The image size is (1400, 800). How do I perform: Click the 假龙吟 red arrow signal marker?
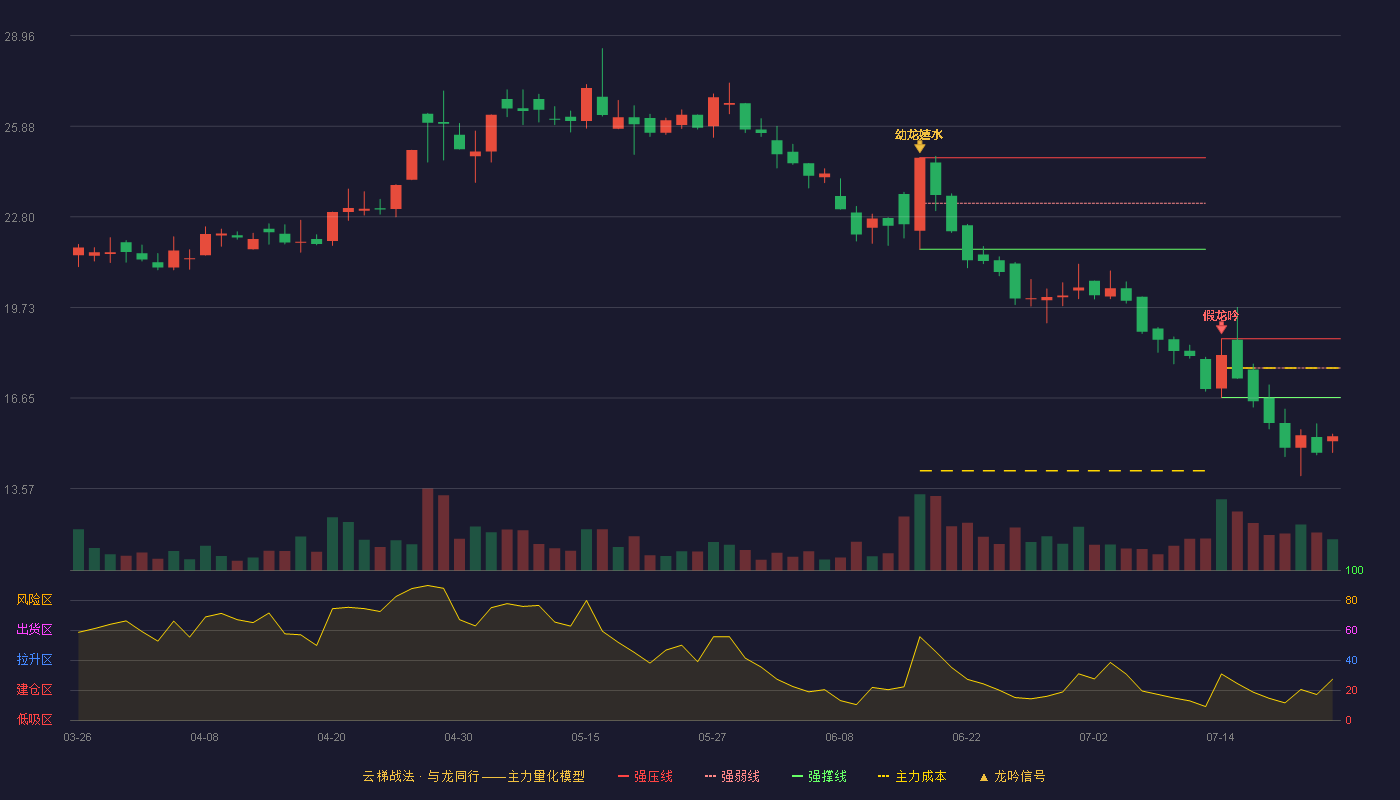coord(1221,327)
